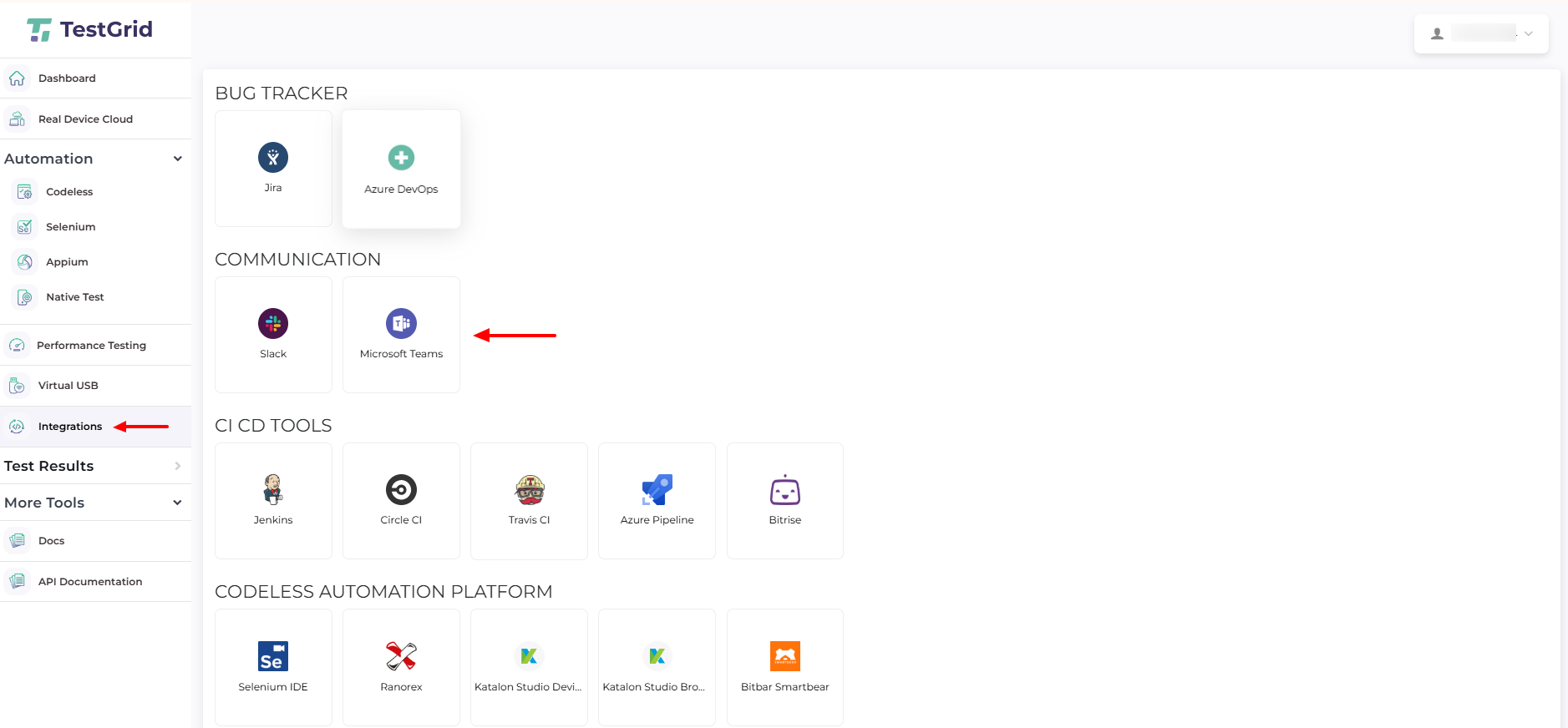Open the Jenkins integration icon
Image resolution: width=1568 pixels, height=728 pixels.
273,490
